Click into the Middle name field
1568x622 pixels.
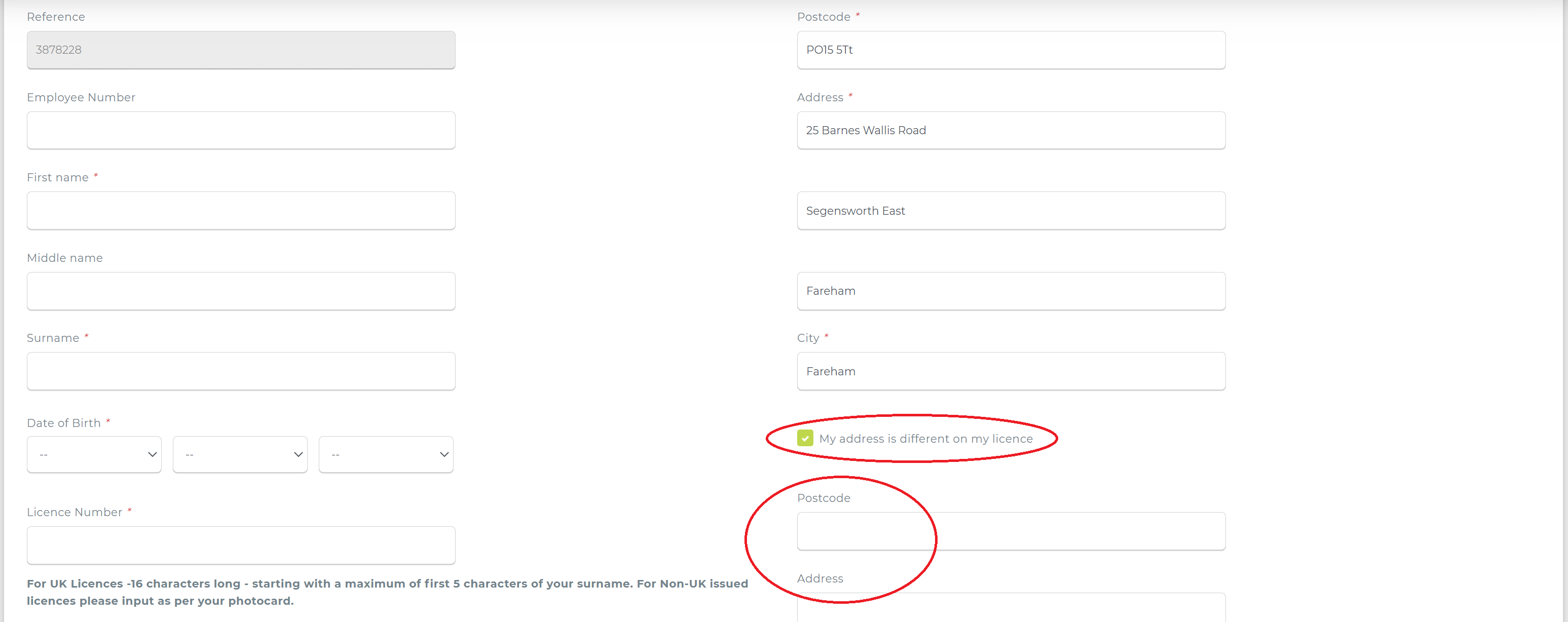point(241,291)
